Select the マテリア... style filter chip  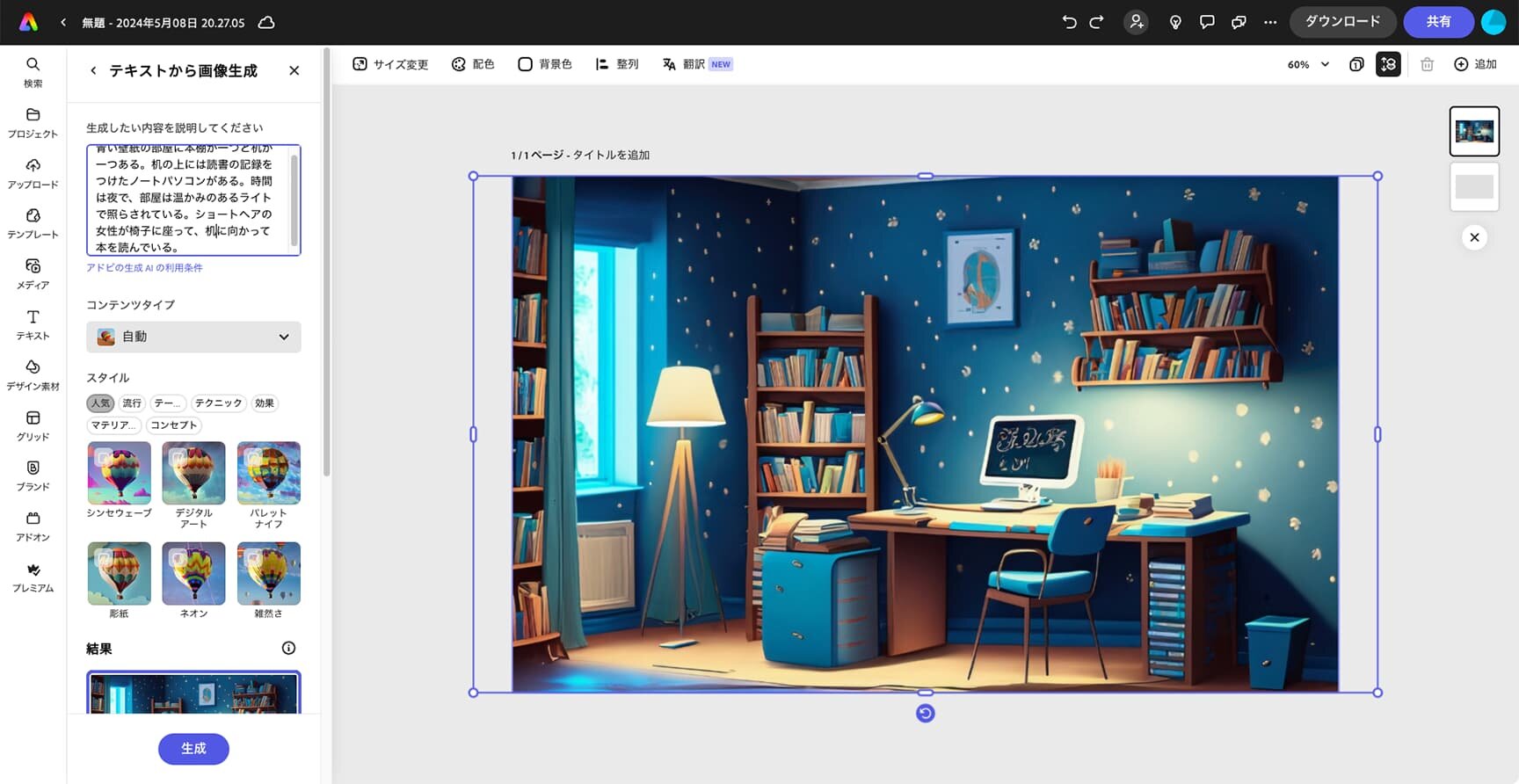(113, 425)
